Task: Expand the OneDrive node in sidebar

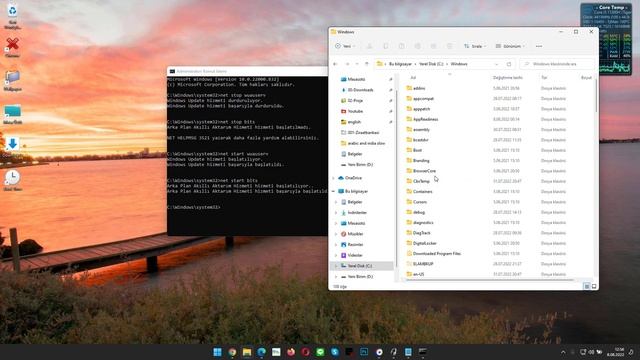Action: pyautogui.click(x=333, y=178)
